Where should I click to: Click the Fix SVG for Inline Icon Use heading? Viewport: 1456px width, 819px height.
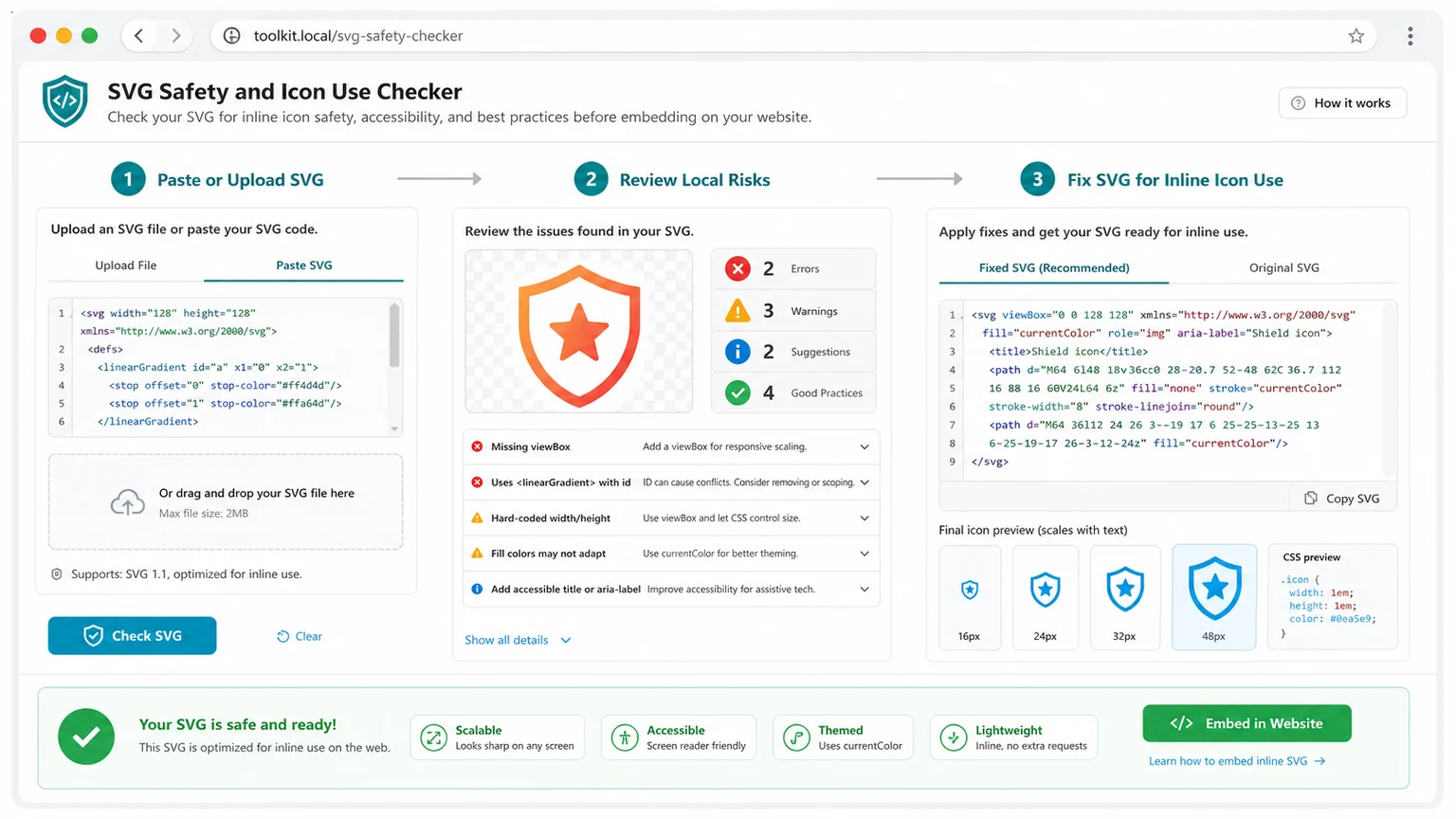(1174, 180)
